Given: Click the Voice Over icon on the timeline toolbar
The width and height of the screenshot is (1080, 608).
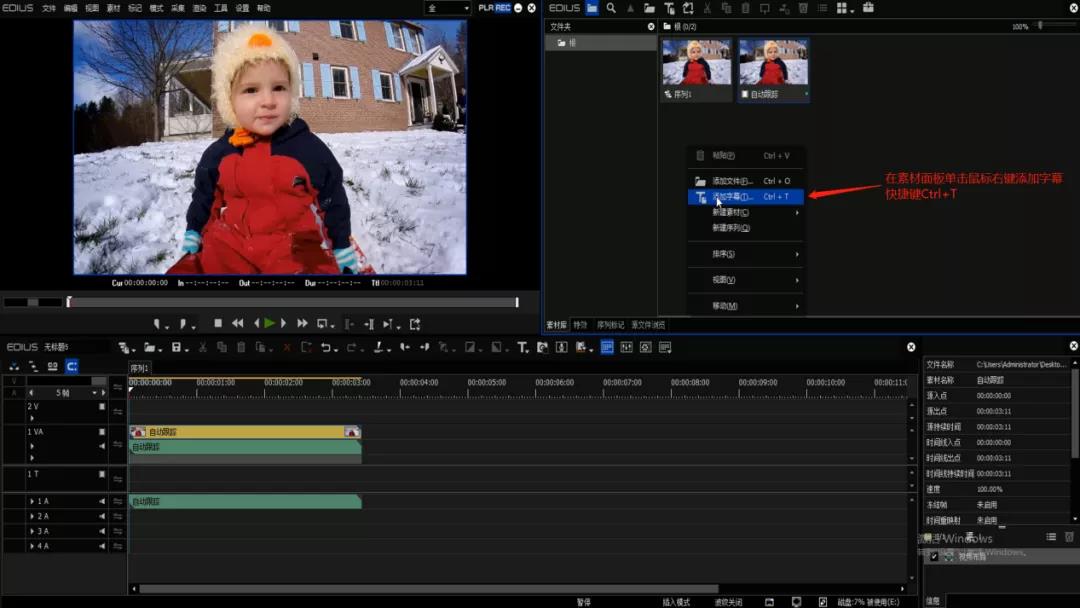Looking at the screenshot, I should [x=562, y=348].
